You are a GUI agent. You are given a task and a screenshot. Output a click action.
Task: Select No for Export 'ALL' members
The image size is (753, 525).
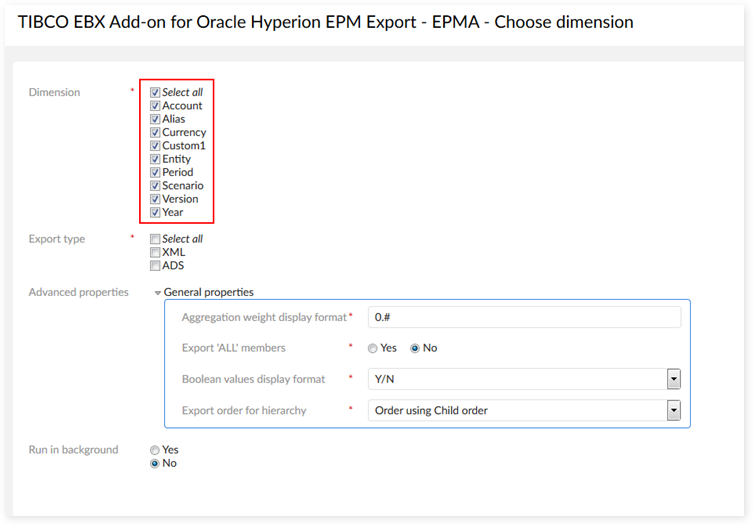tap(415, 348)
